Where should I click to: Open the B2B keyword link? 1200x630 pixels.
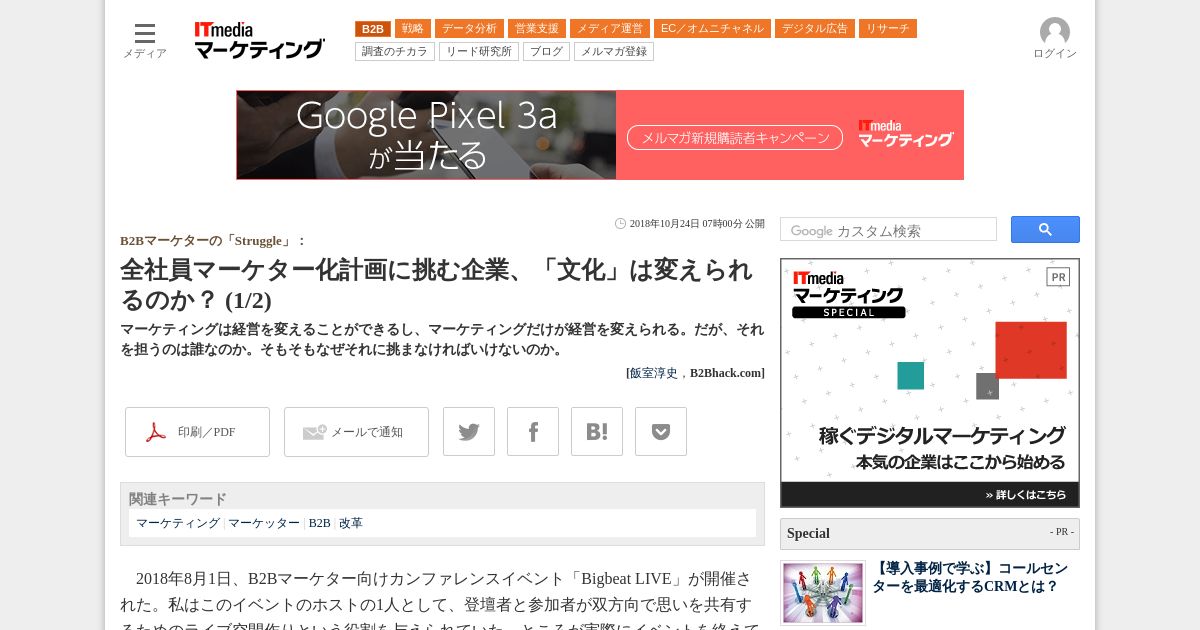(319, 523)
